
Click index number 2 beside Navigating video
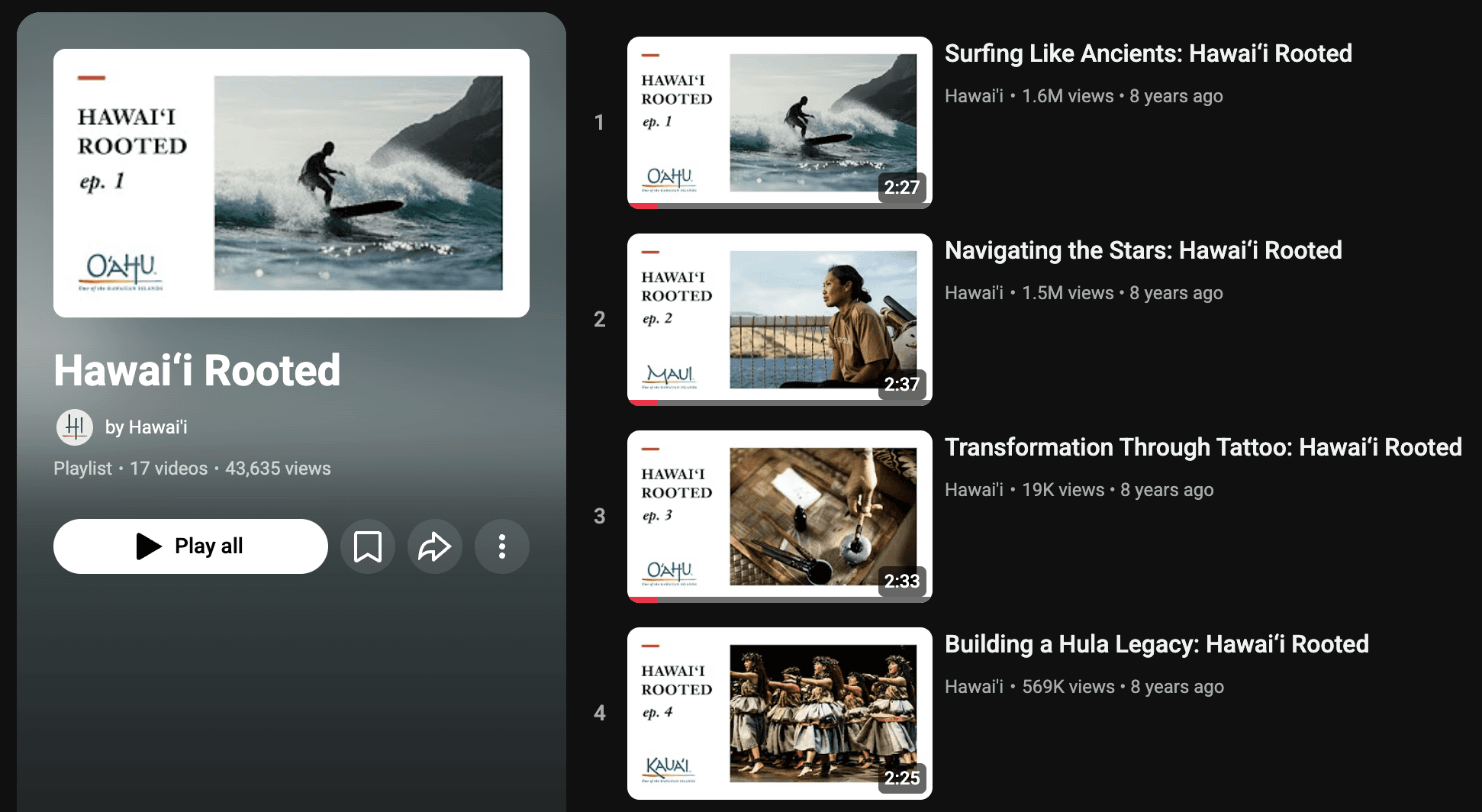[600, 319]
